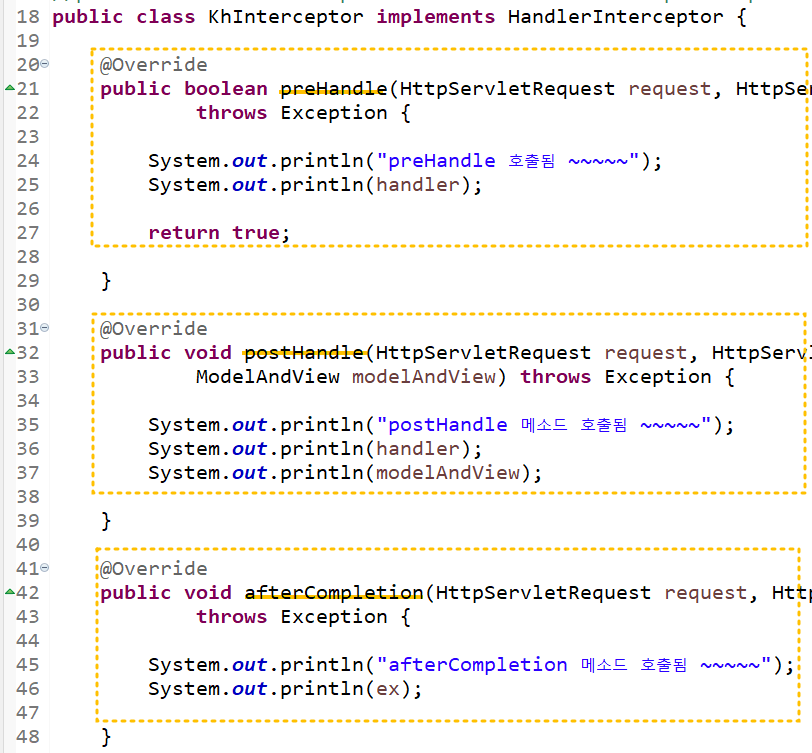Click the boolean keyword on line 21
812x753 pixels.
226,89
